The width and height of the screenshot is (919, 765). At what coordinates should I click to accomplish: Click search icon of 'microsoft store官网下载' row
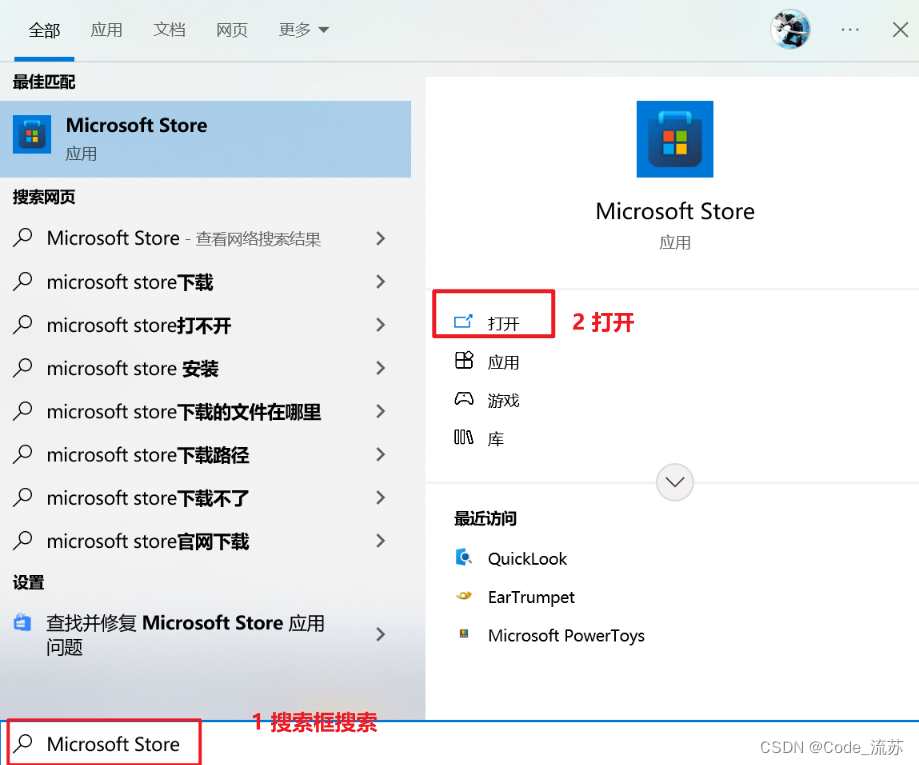pos(23,540)
